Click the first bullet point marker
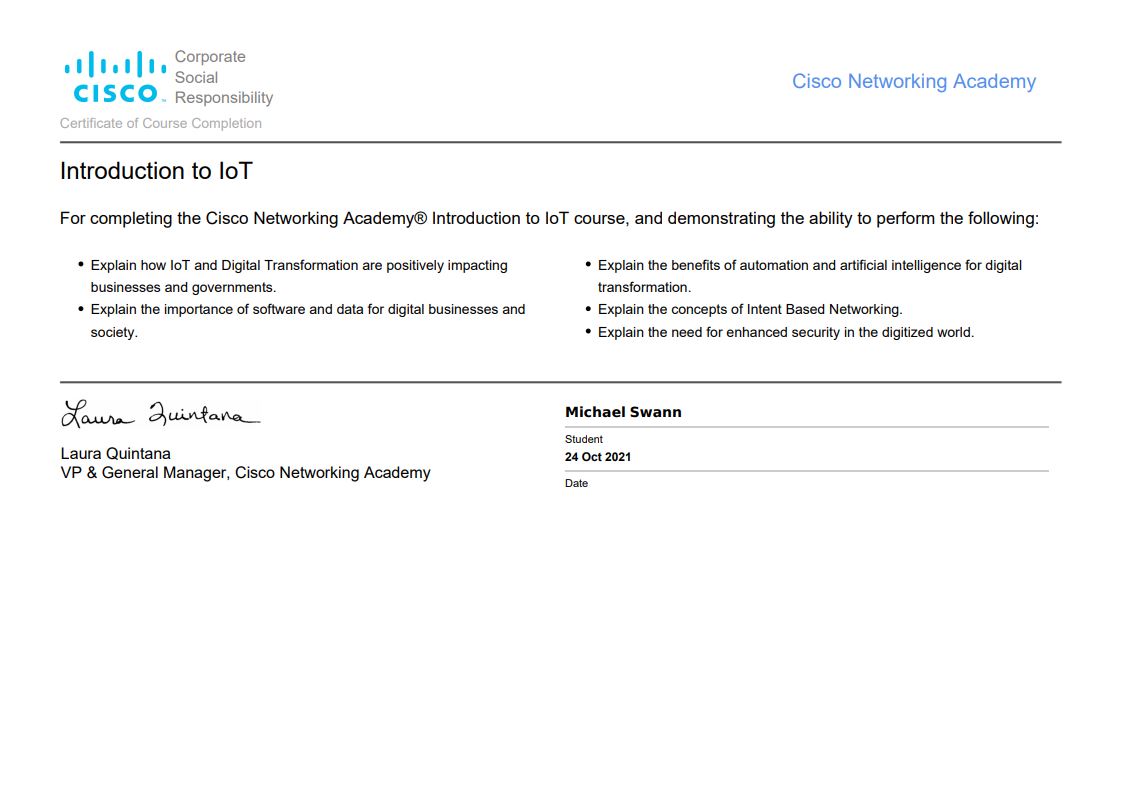The width and height of the screenshot is (1122, 792). point(81,263)
